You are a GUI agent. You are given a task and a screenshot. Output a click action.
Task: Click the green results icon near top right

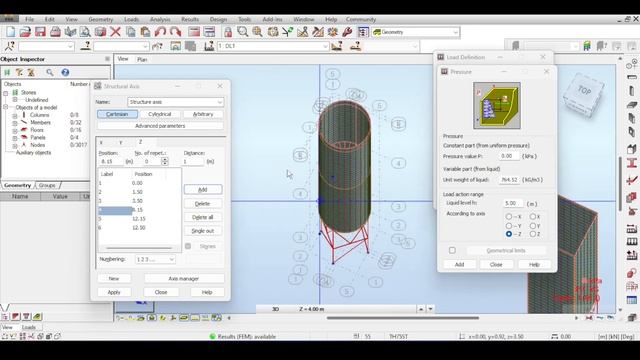click(587, 46)
